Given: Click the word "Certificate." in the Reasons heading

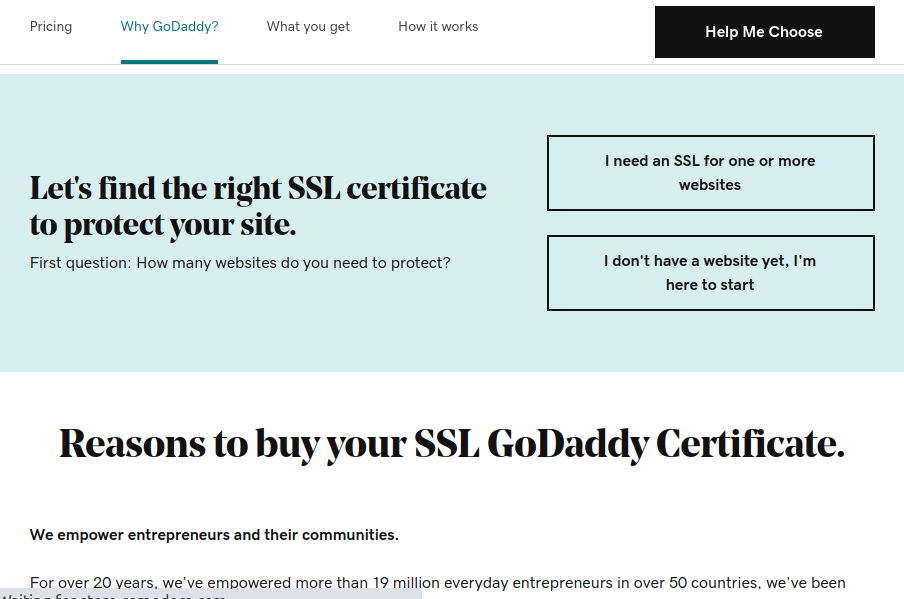Looking at the screenshot, I should [750, 443].
